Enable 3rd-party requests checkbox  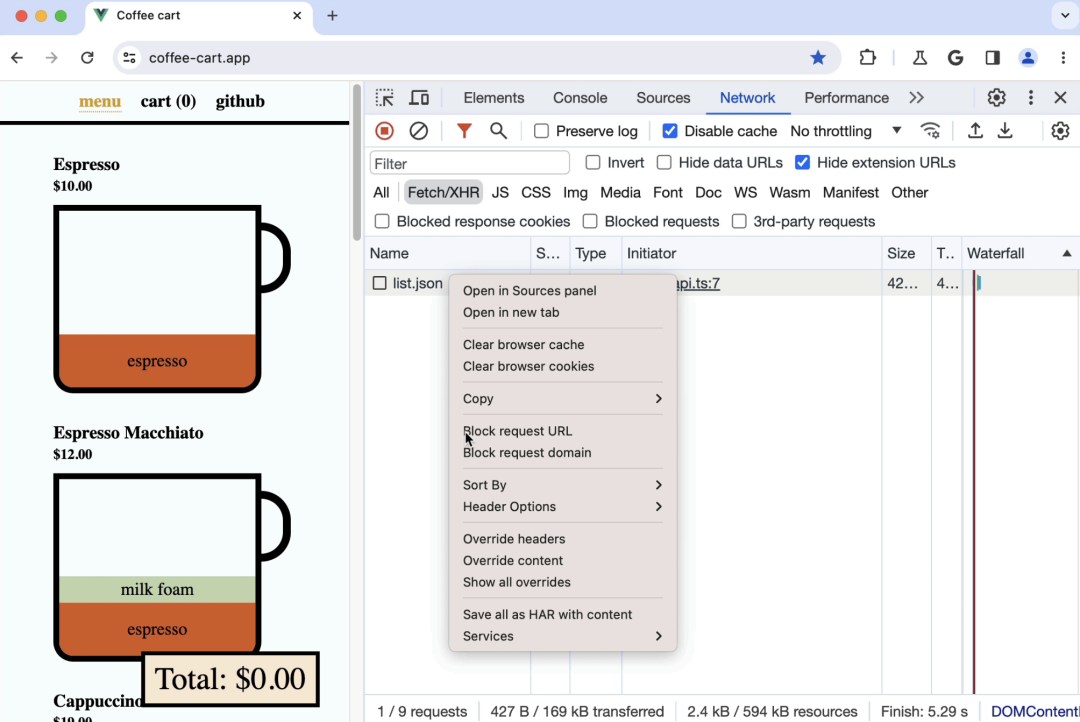[739, 221]
